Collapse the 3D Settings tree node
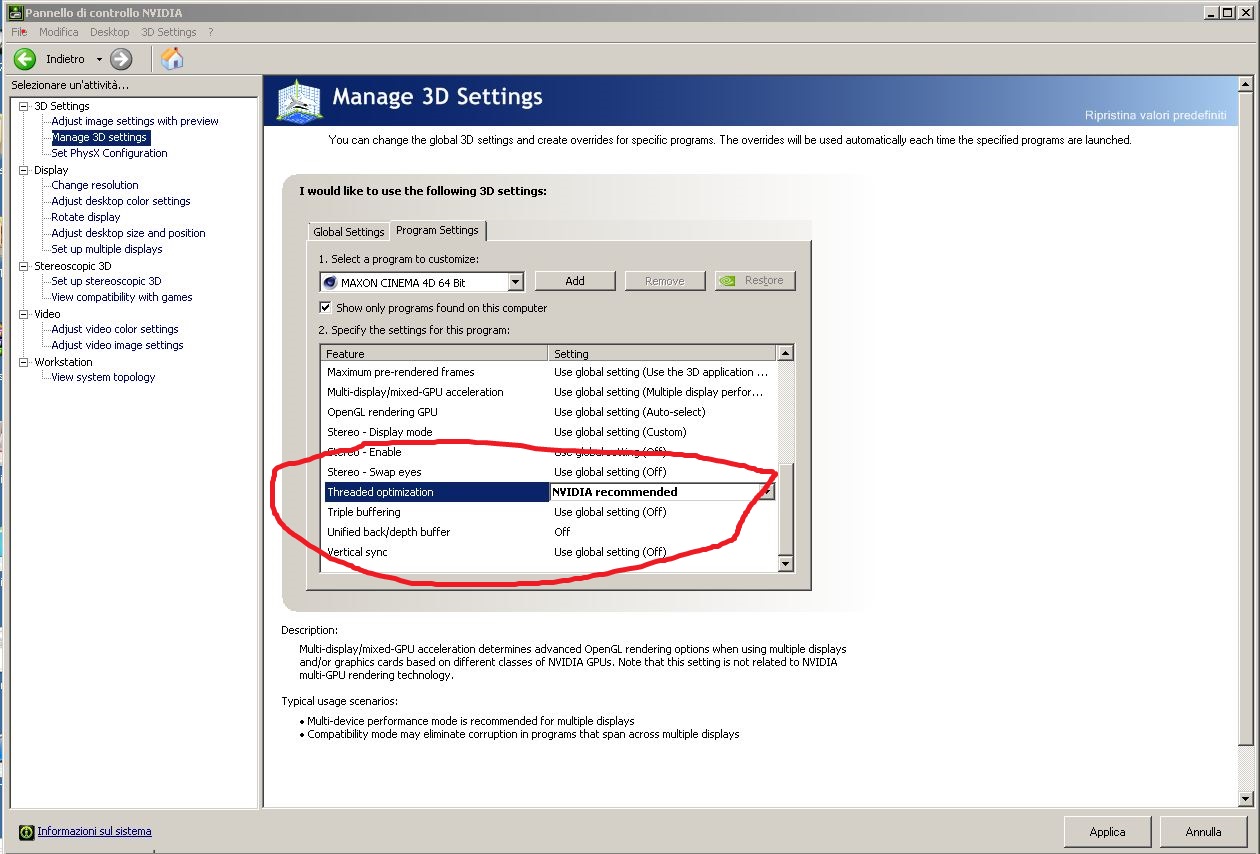The height and width of the screenshot is (854, 1260). 23,106
